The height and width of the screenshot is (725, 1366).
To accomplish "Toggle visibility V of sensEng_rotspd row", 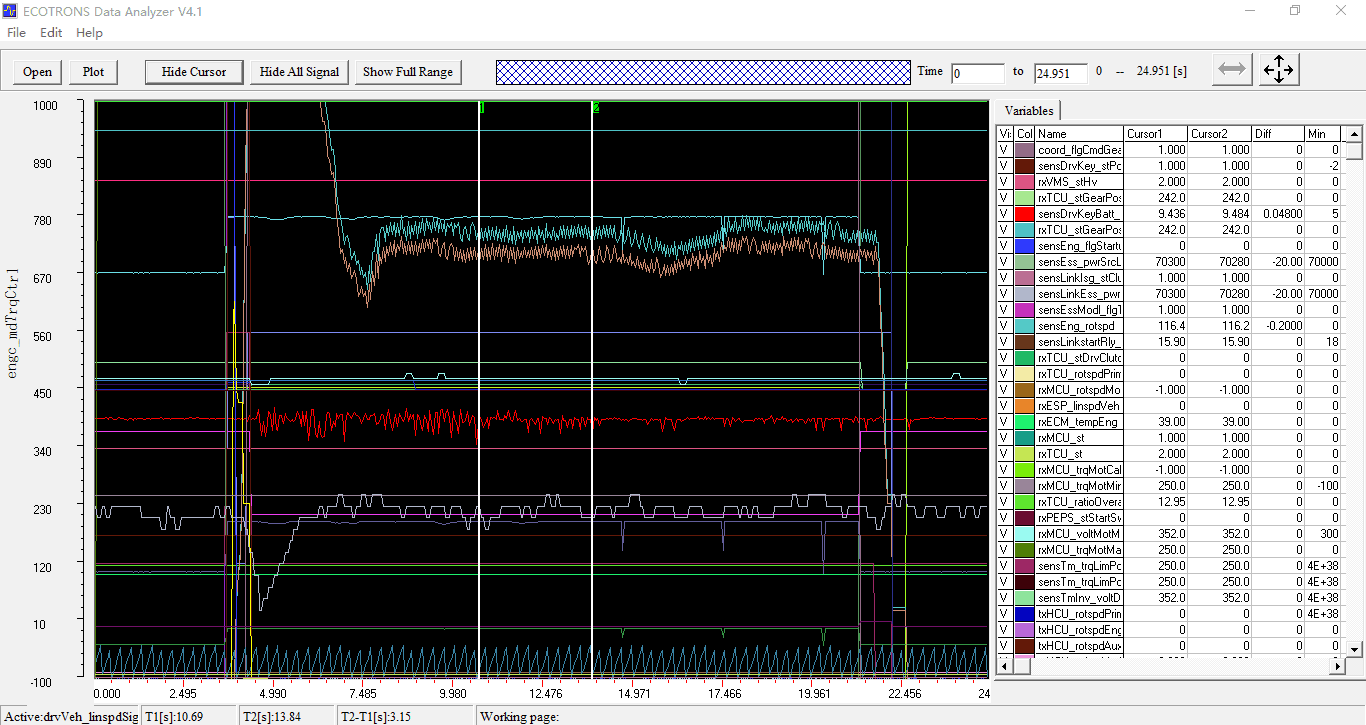I will [x=1004, y=326].
